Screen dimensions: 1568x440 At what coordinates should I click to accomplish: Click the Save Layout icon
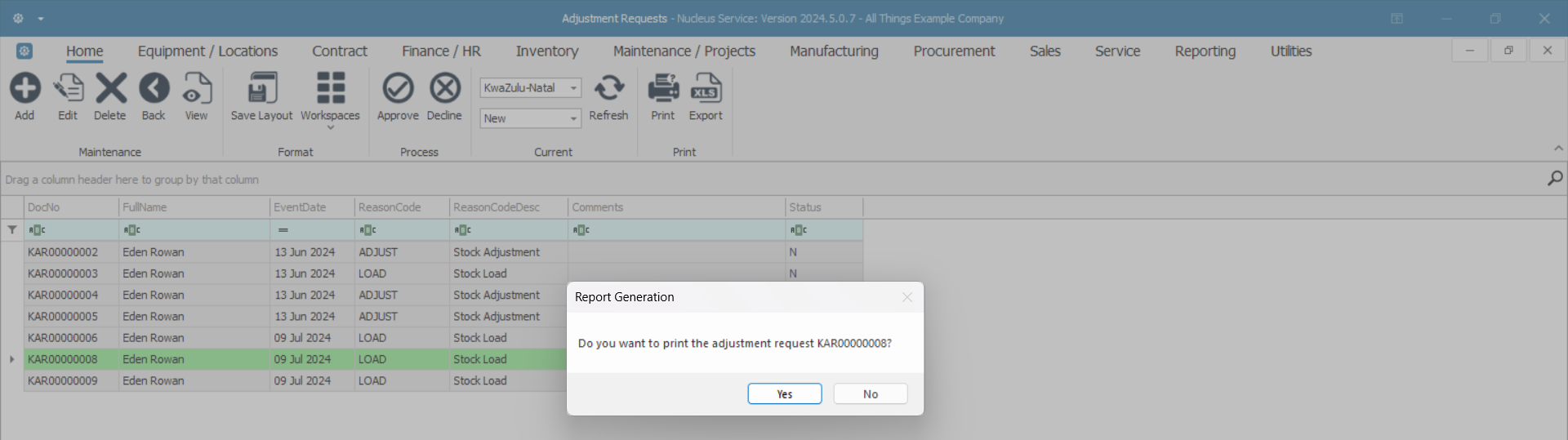tap(261, 88)
